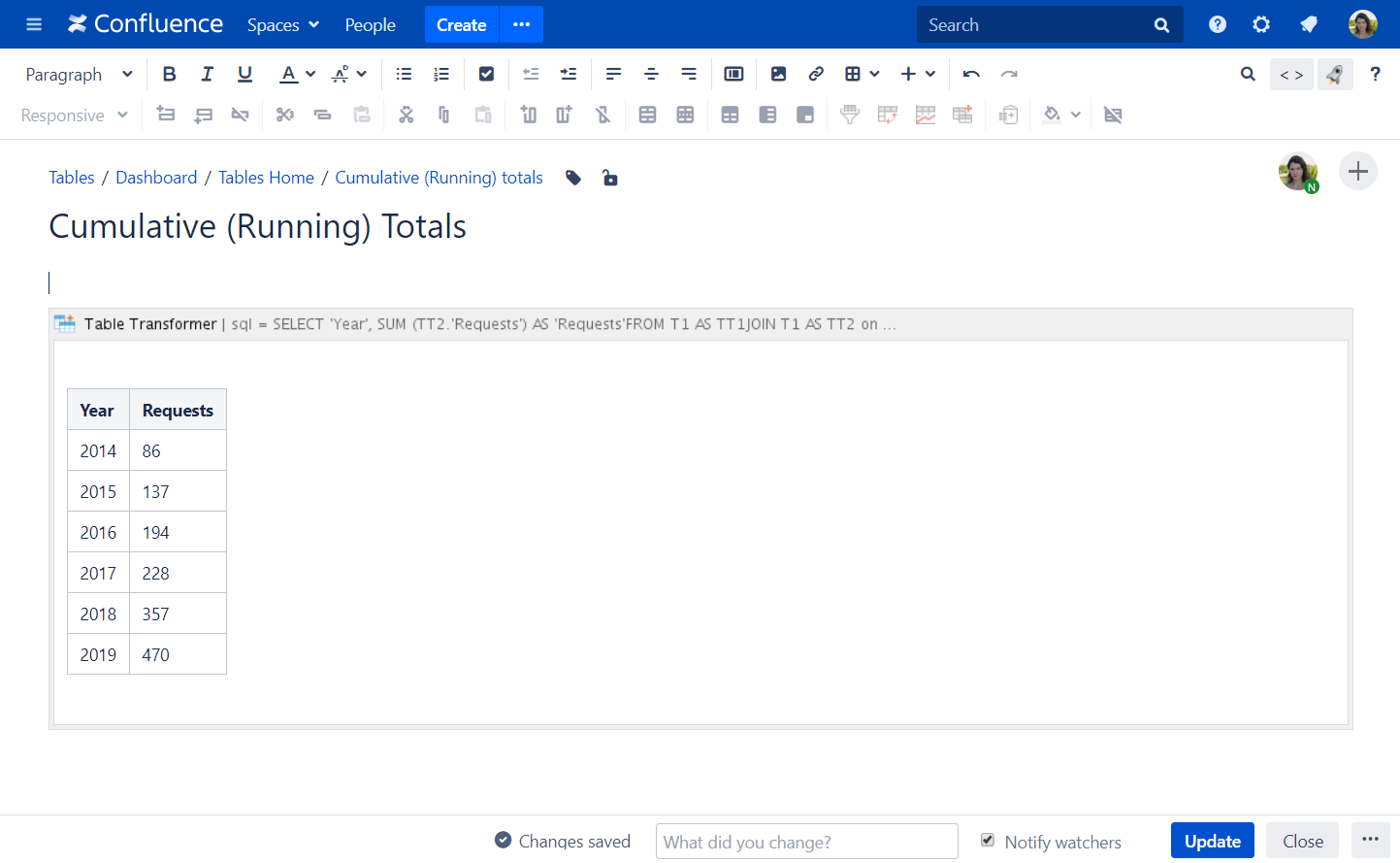Insert a task checkbox list
The height and width of the screenshot is (863, 1400).
point(485,74)
